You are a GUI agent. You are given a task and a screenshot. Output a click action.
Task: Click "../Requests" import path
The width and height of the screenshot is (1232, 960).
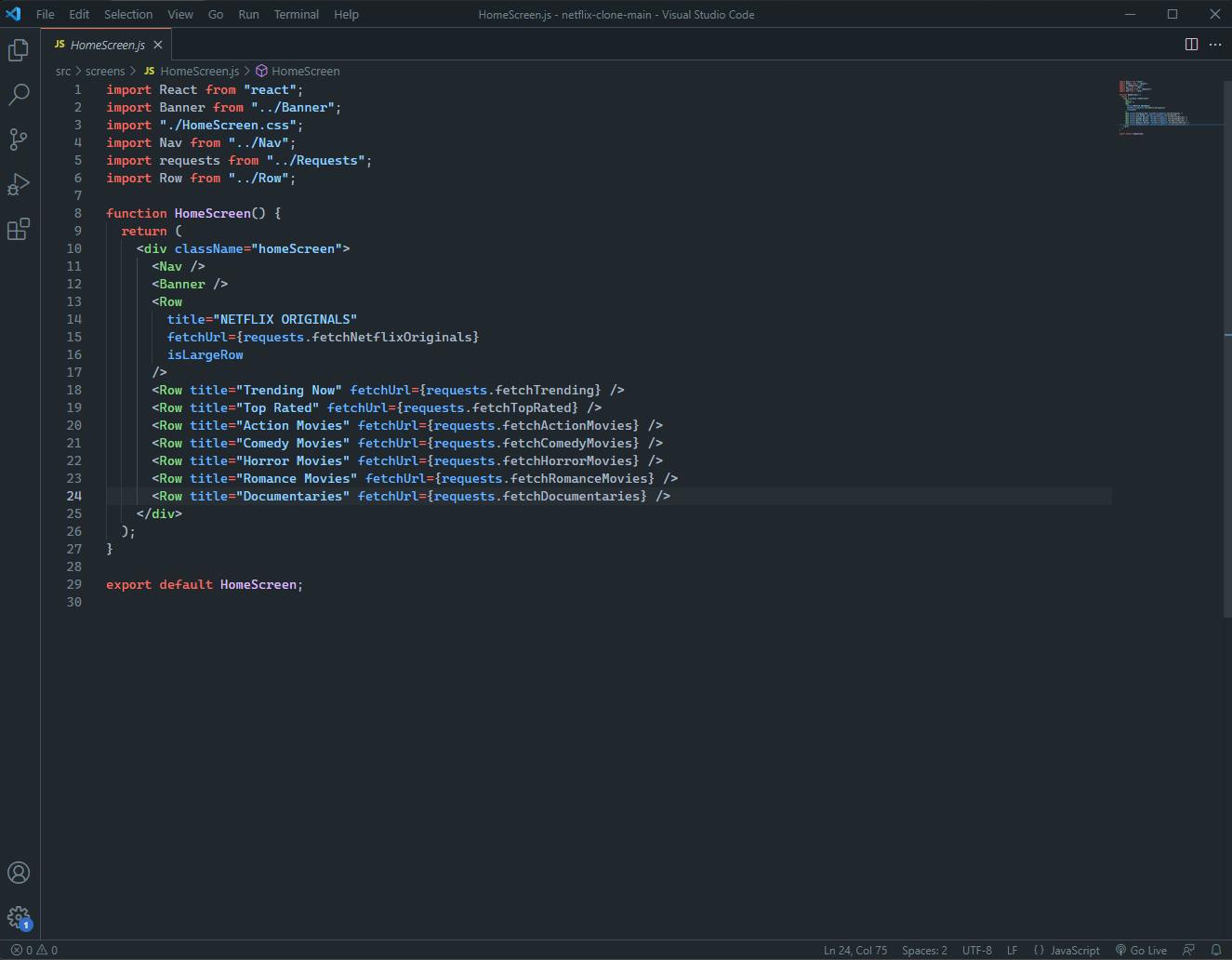pos(315,160)
